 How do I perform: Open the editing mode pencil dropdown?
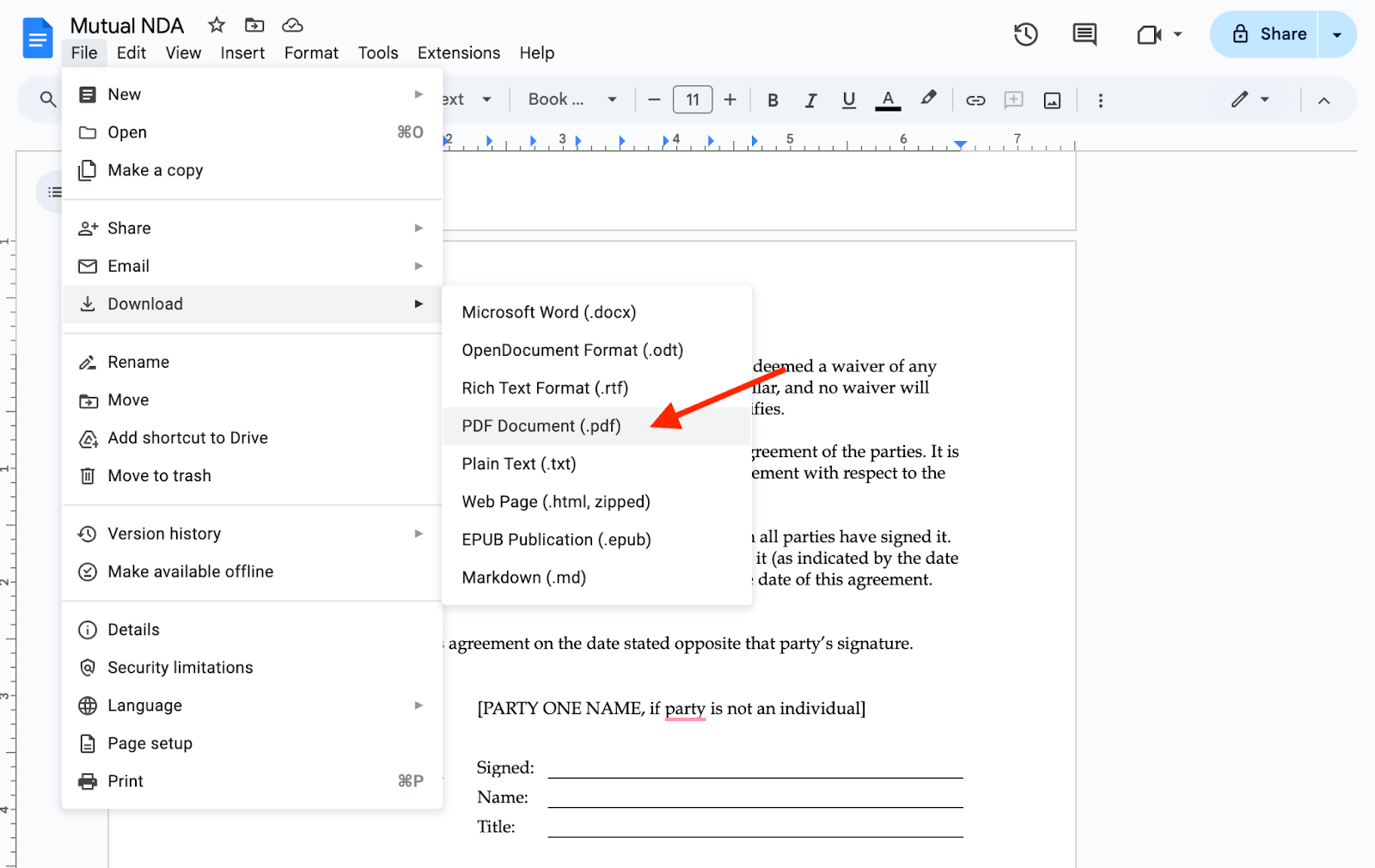[1250, 100]
